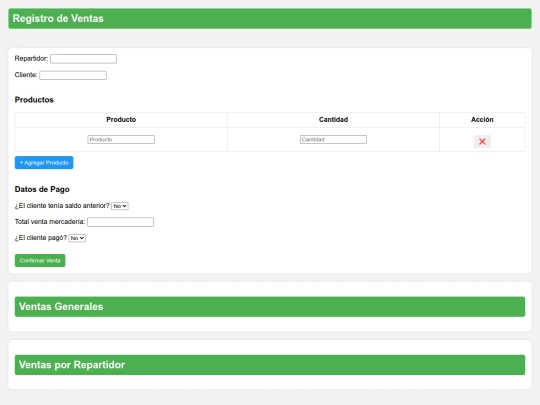
Task: Click the Cantidad placeholder input
Action: (x=333, y=139)
